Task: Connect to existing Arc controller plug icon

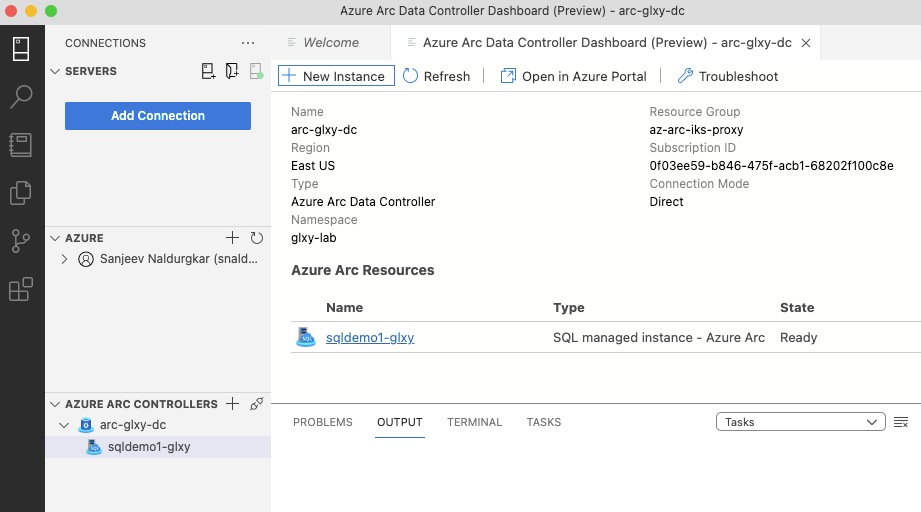Action: [257, 403]
